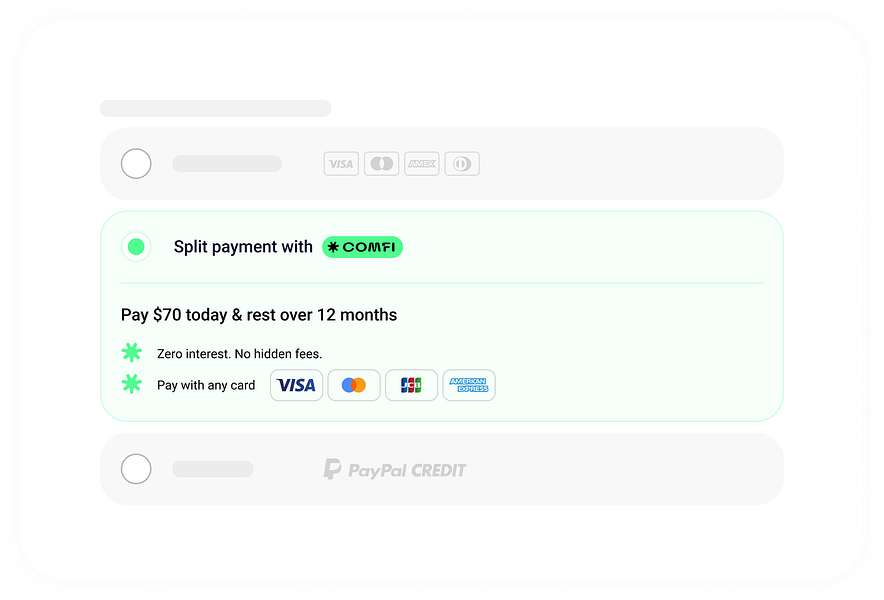The width and height of the screenshot is (884, 600).
Task: Click the colored Visa card icon
Action: (296, 385)
